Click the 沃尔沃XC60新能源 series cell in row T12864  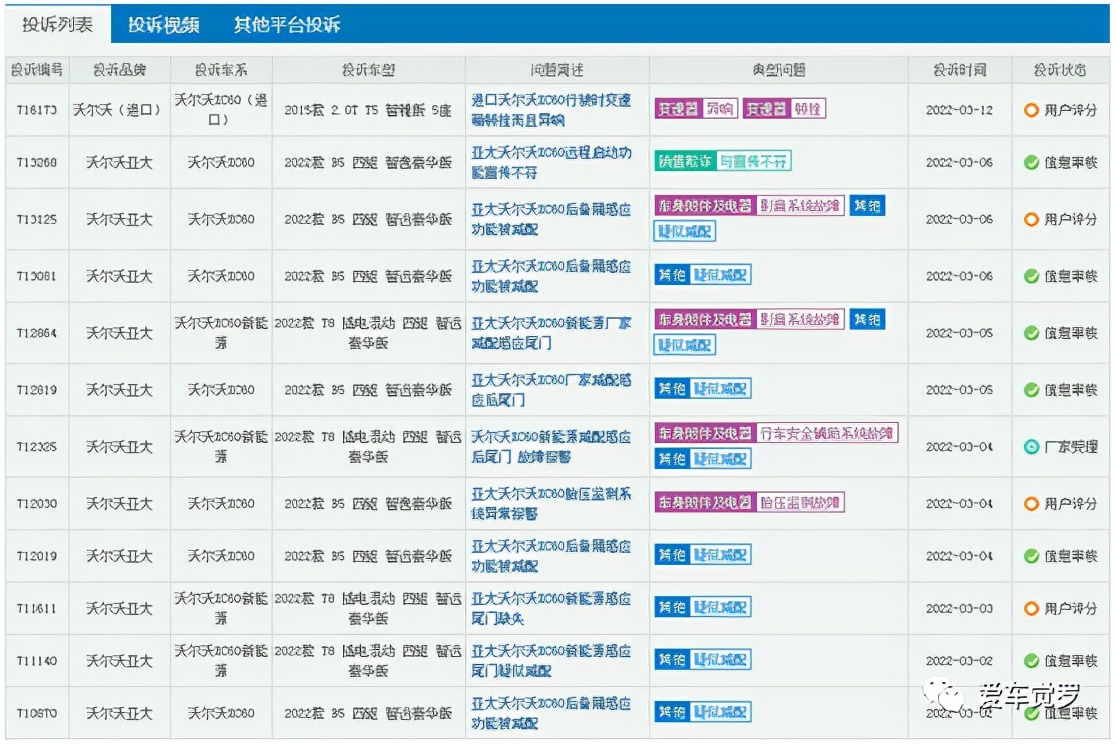click(221, 333)
